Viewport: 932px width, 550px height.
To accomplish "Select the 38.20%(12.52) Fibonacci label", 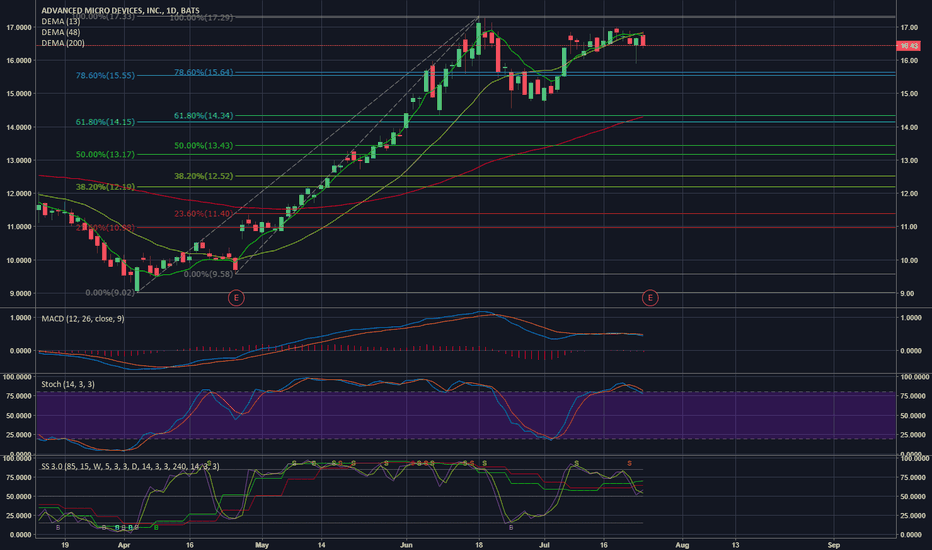I will coord(204,176).
